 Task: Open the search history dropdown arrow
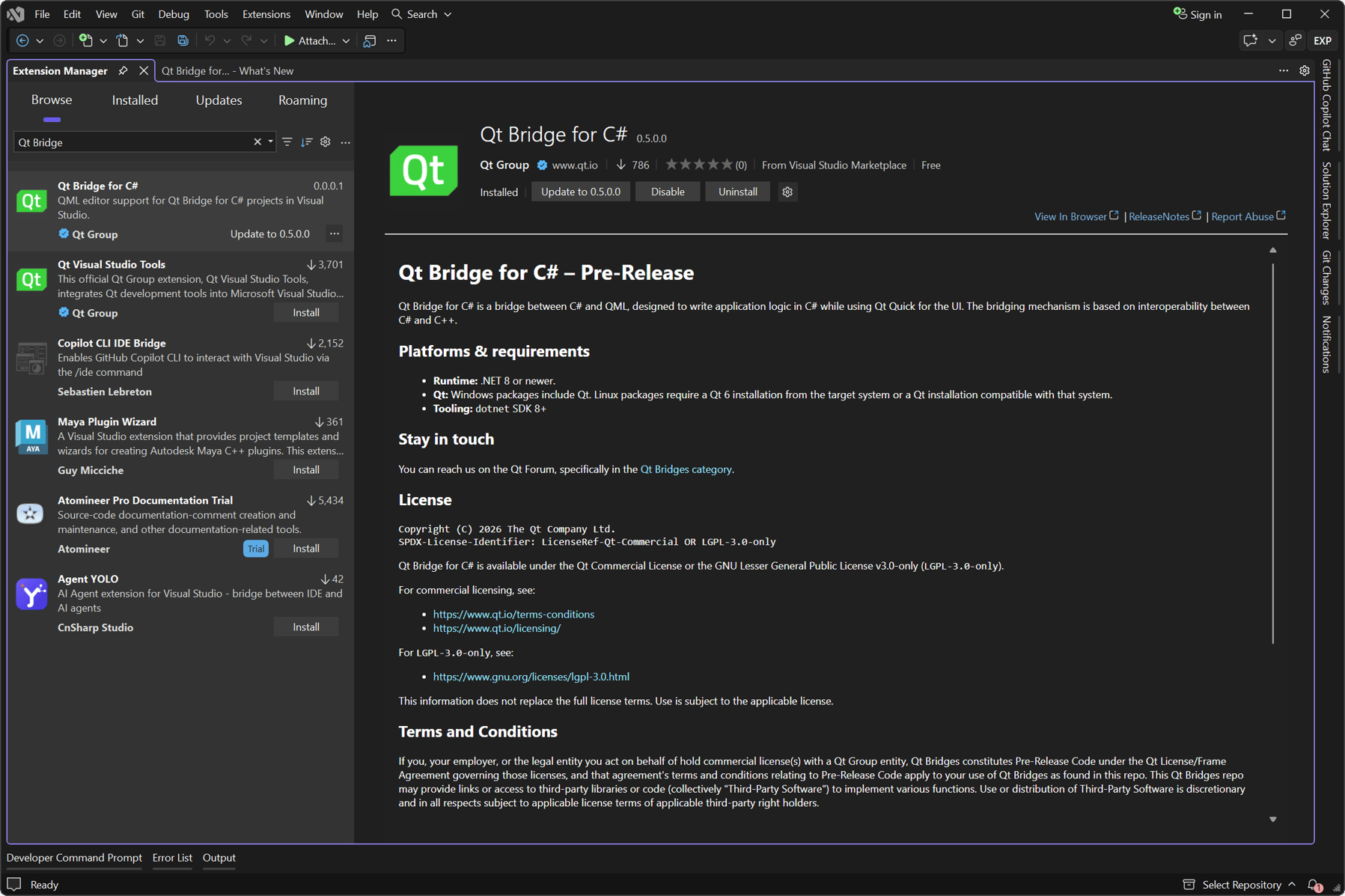coord(270,142)
